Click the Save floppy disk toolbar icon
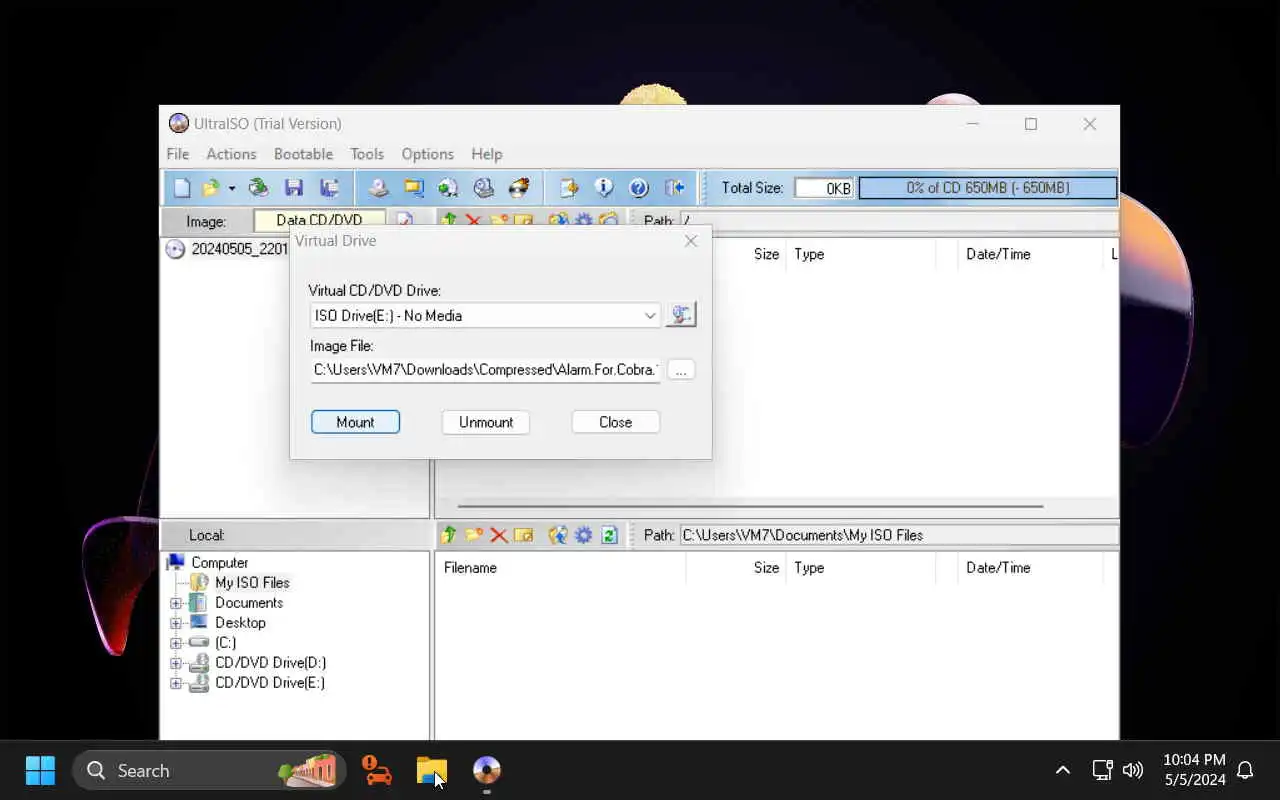Viewport: 1280px width, 800px height. click(293, 188)
